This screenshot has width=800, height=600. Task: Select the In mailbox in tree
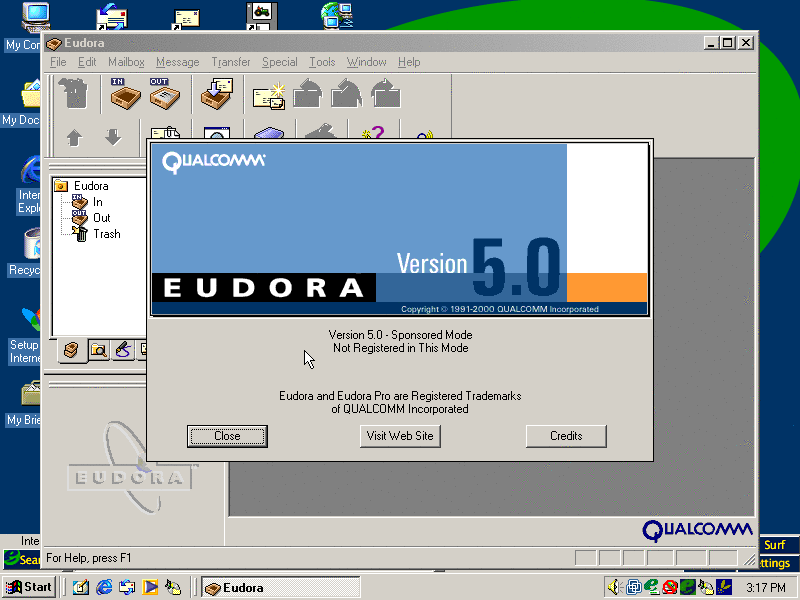(x=97, y=202)
